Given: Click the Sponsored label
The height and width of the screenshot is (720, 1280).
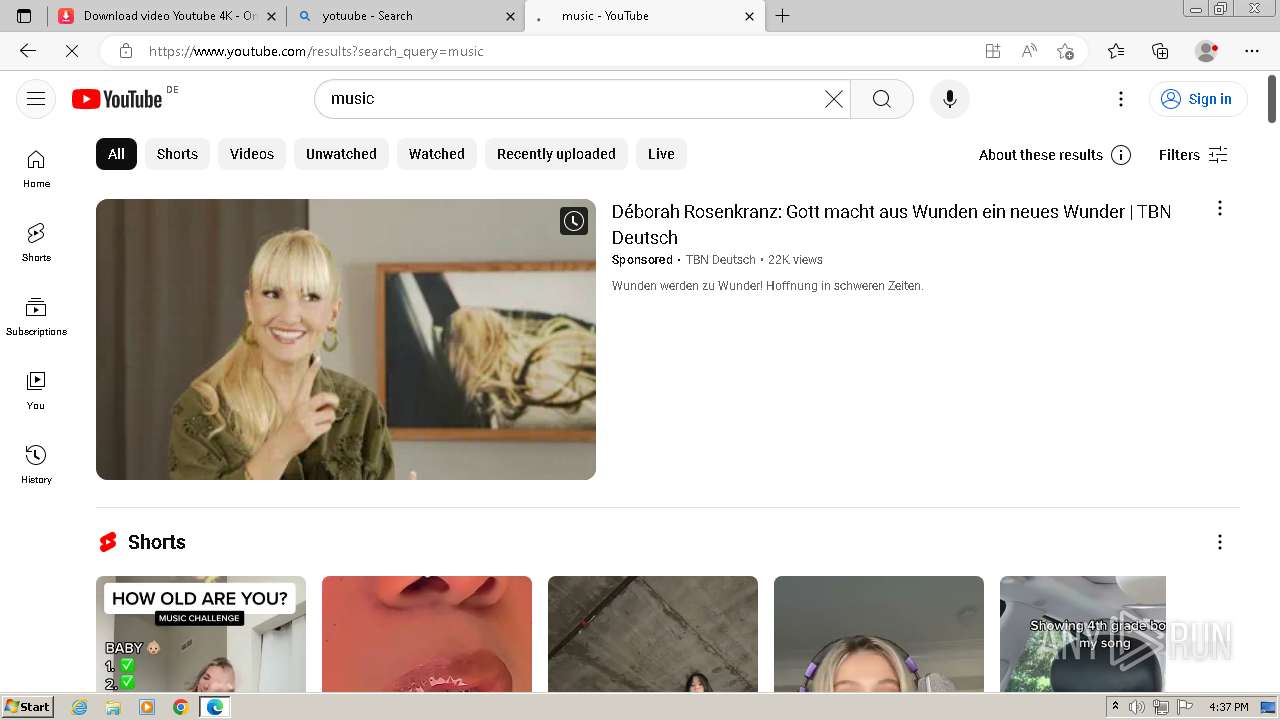Looking at the screenshot, I should pyautogui.click(x=642, y=260).
